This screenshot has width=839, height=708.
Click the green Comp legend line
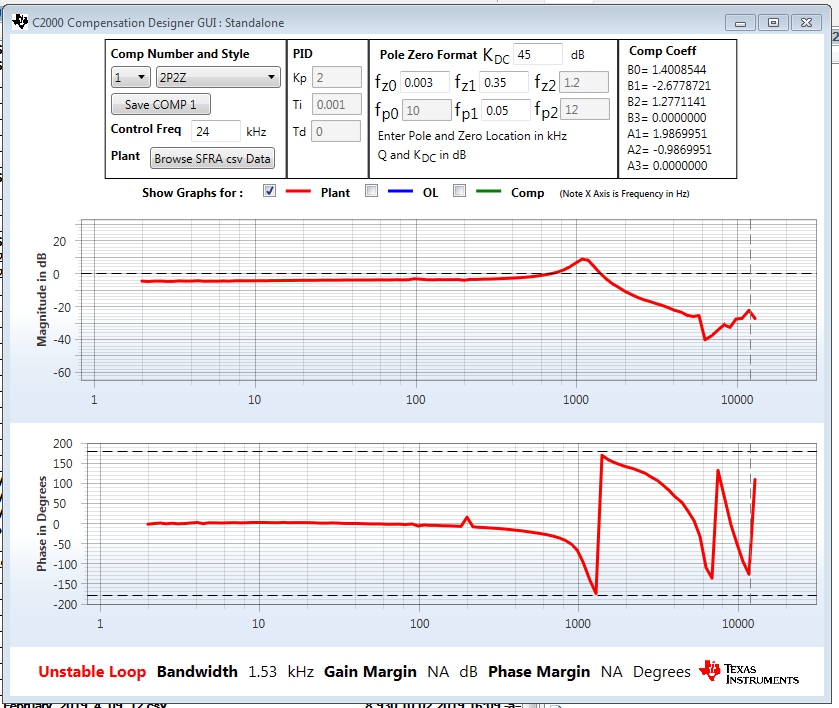[x=490, y=192]
